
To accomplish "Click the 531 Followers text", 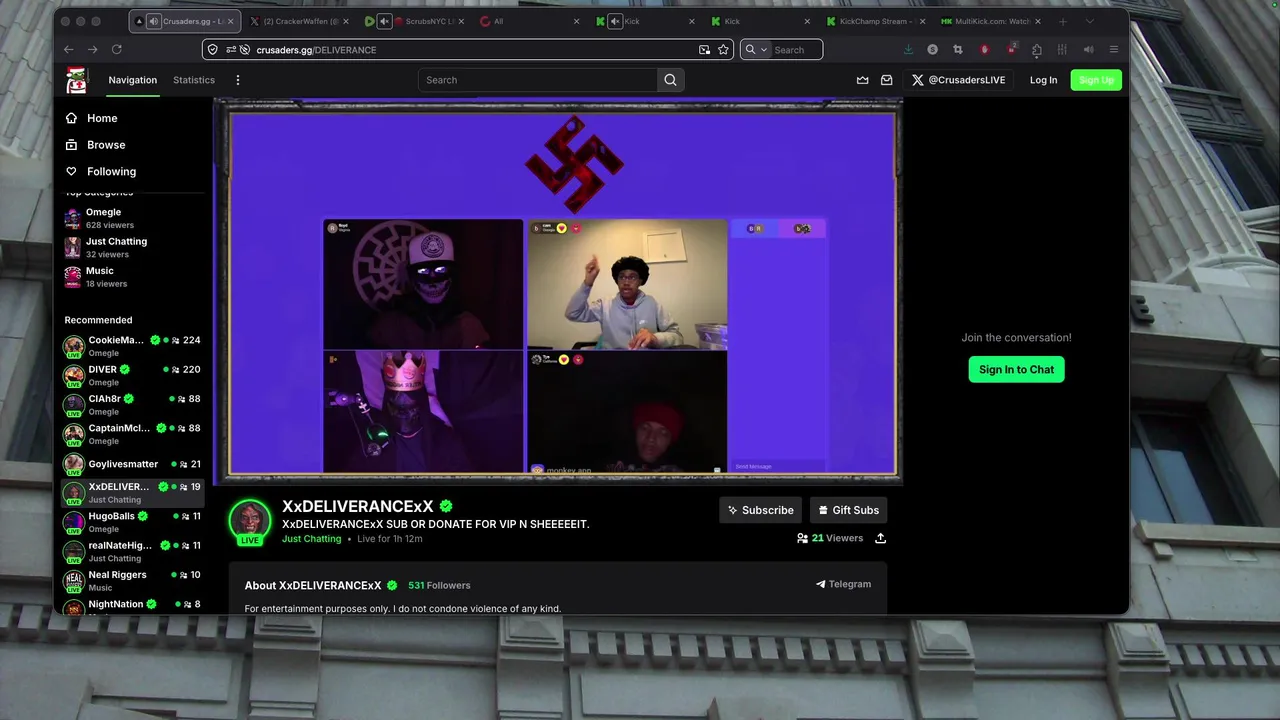I will coord(439,585).
